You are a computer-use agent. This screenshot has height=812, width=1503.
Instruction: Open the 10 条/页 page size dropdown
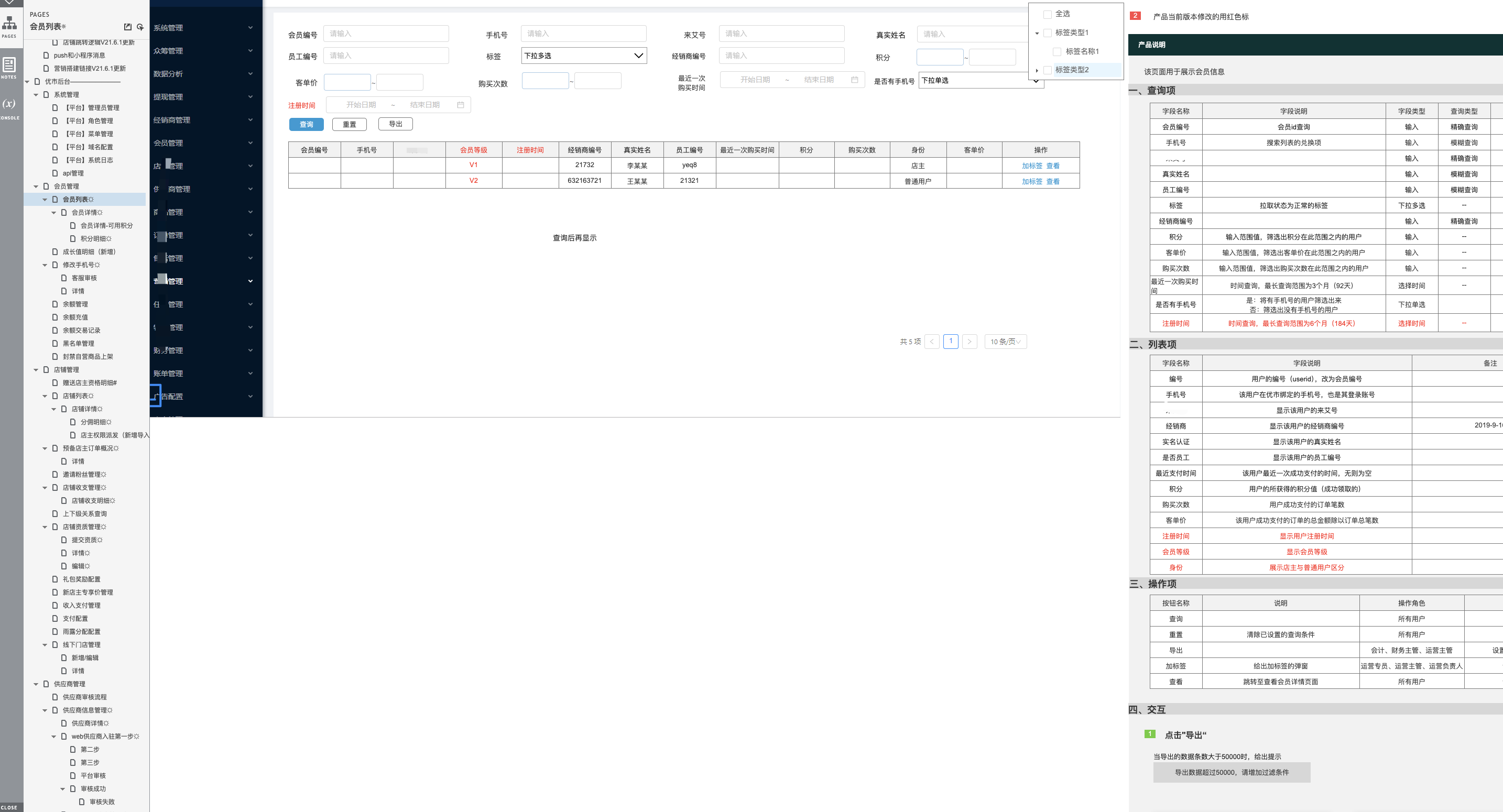point(1005,342)
